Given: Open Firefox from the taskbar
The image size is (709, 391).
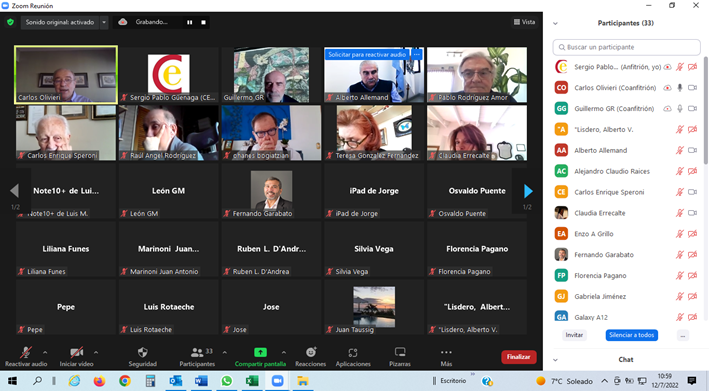Looking at the screenshot, I should click(x=99, y=381).
